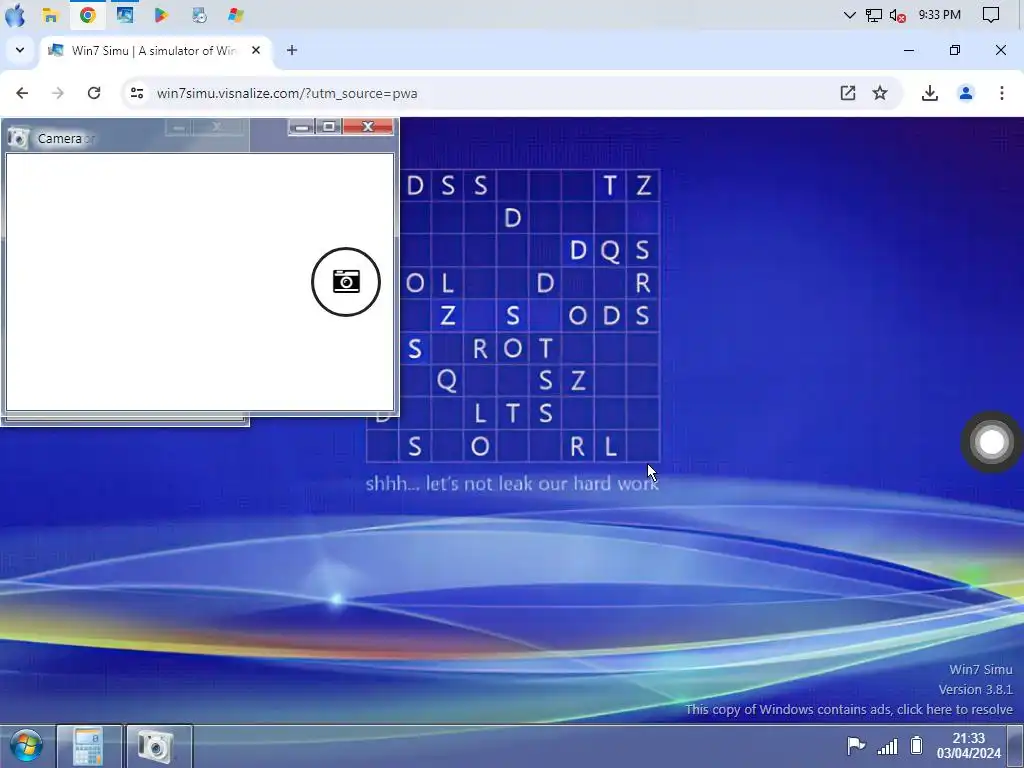Click the network computer tray icon
Image resolution: width=1024 pixels, height=768 pixels.
click(874, 15)
